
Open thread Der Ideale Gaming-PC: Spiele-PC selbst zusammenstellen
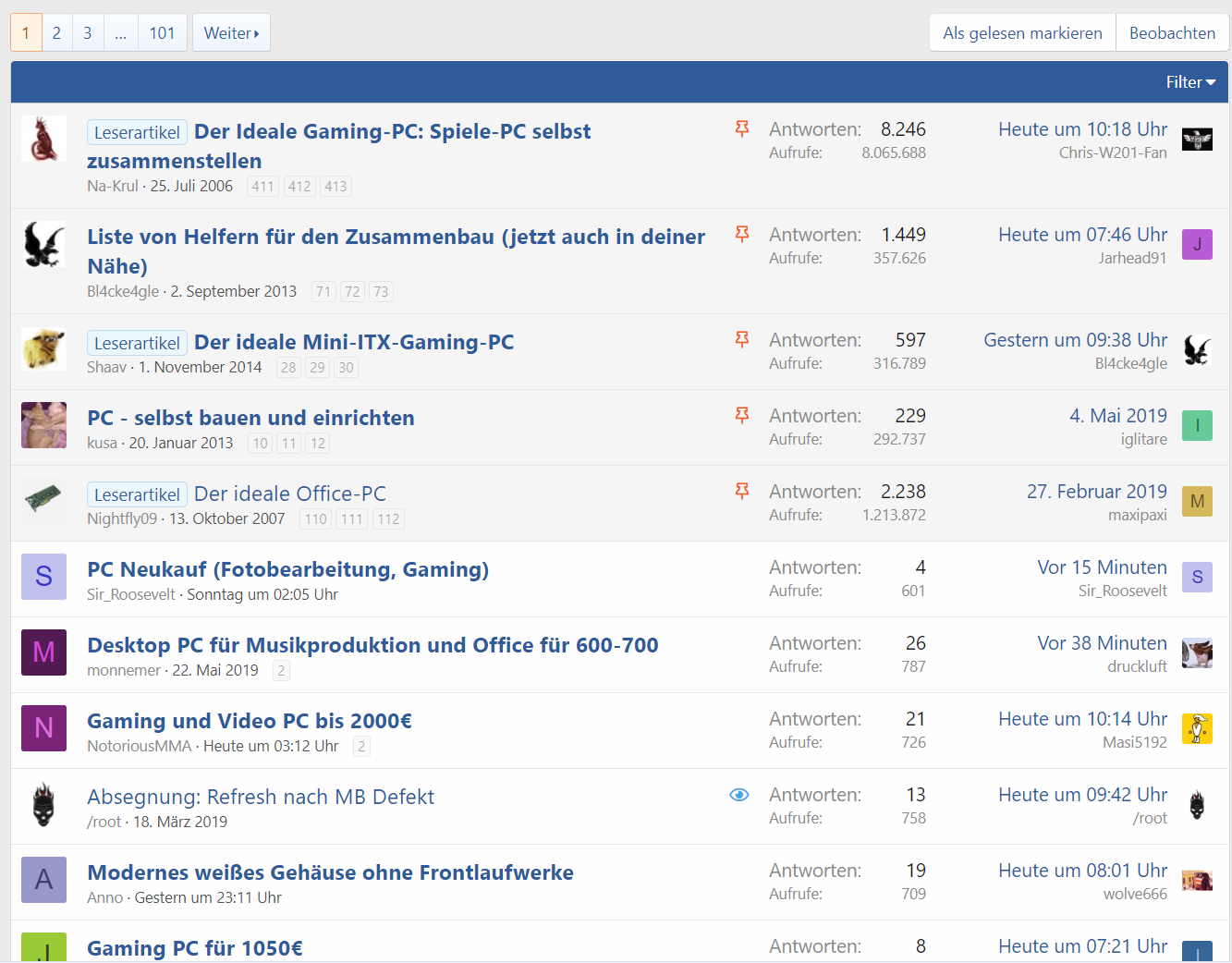[339, 146]
